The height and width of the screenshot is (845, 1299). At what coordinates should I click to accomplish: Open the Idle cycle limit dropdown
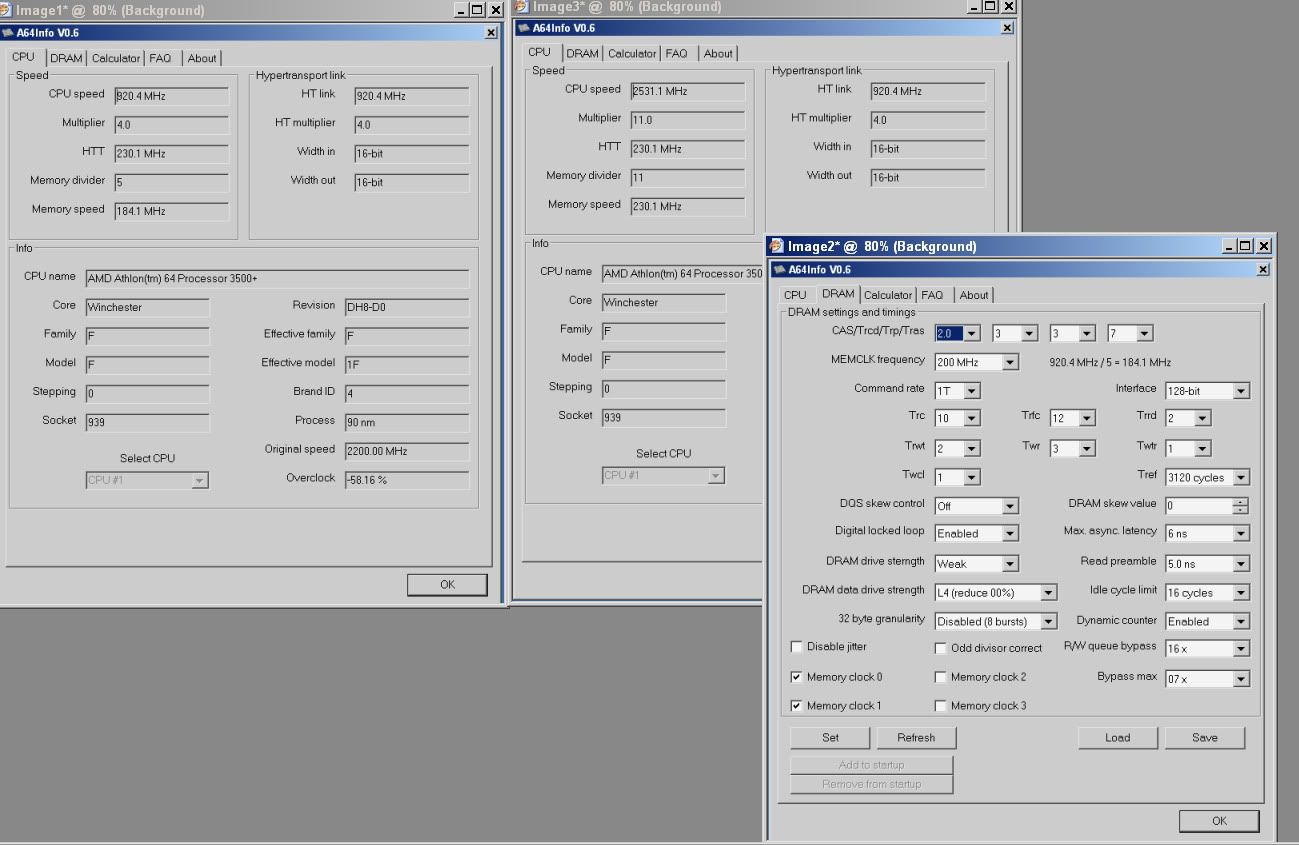pos(1241,593)
